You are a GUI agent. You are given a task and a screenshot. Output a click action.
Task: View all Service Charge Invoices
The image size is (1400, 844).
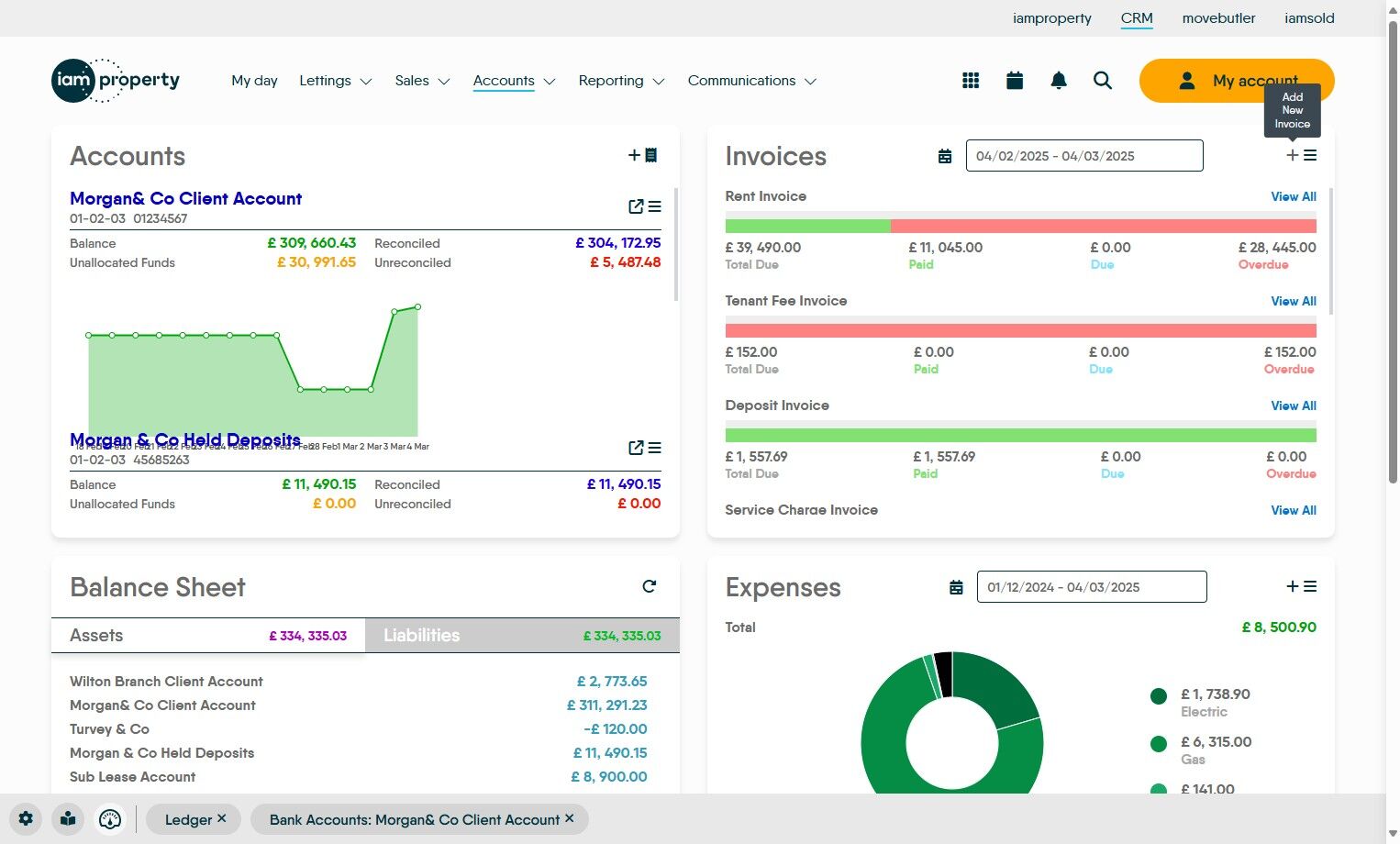pos(1294,510)
